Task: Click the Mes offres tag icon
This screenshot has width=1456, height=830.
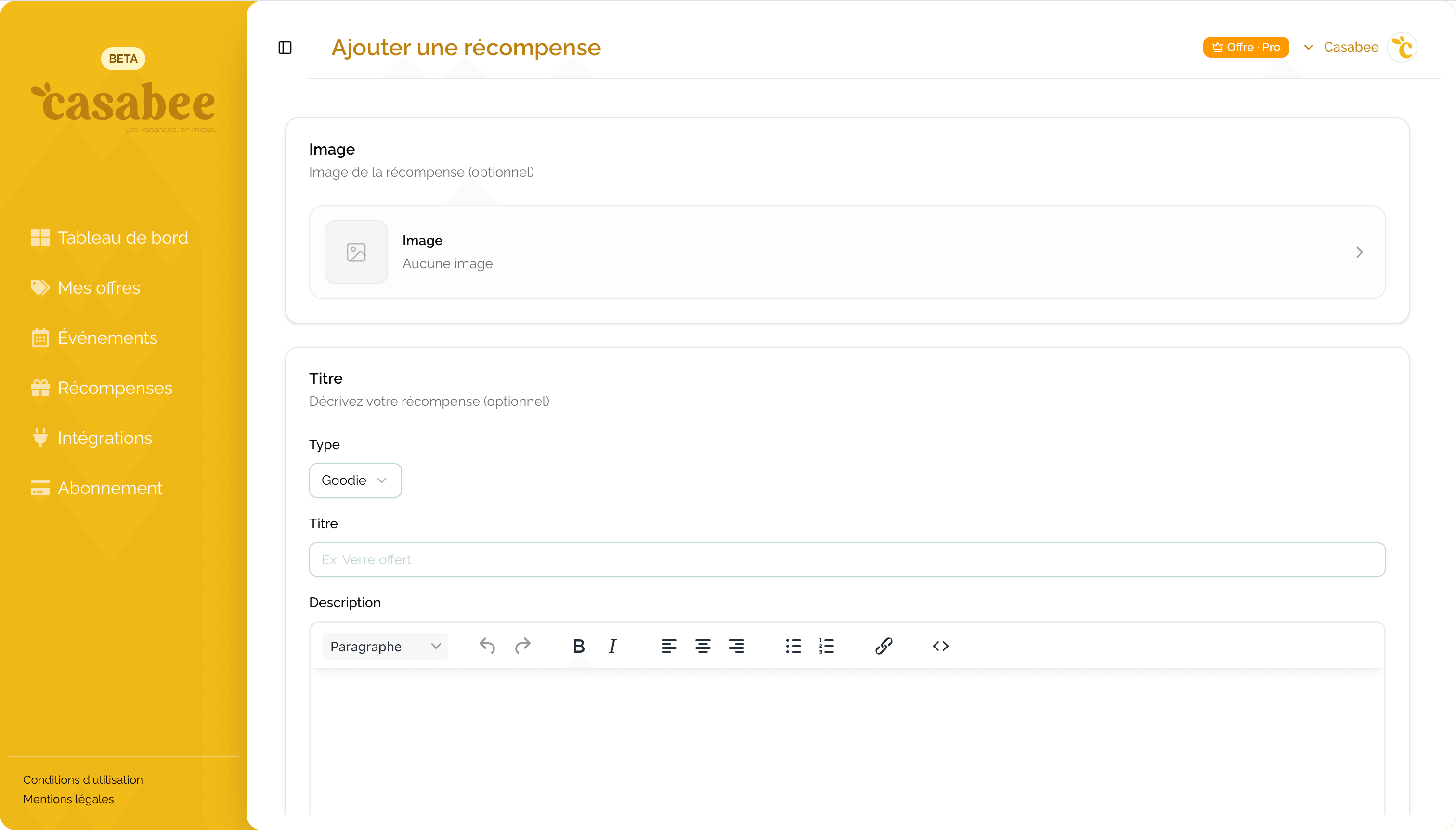Action: [x=40, y=287]
